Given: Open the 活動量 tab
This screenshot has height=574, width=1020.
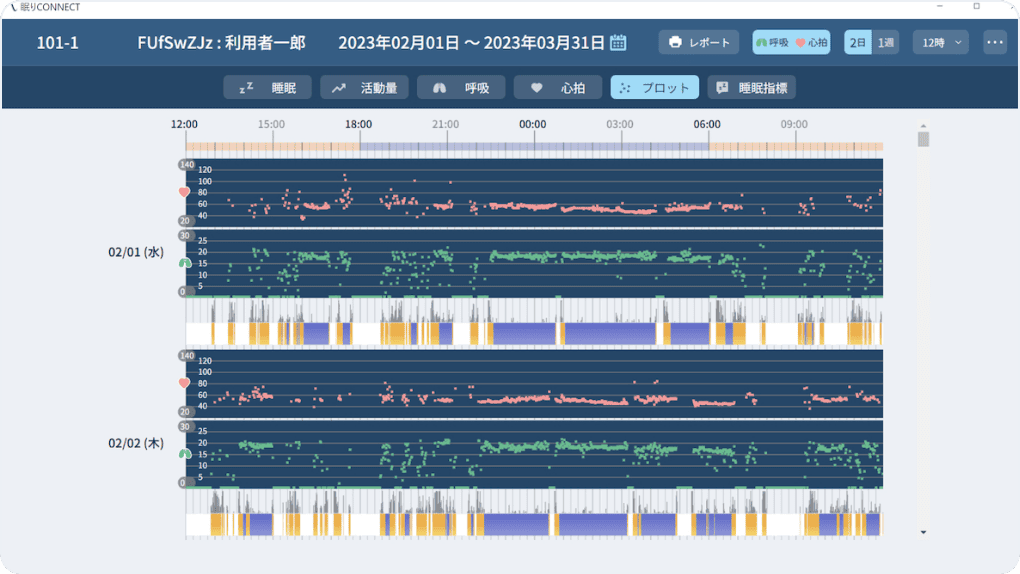Looking at the screenshot, I should [365, 88].
